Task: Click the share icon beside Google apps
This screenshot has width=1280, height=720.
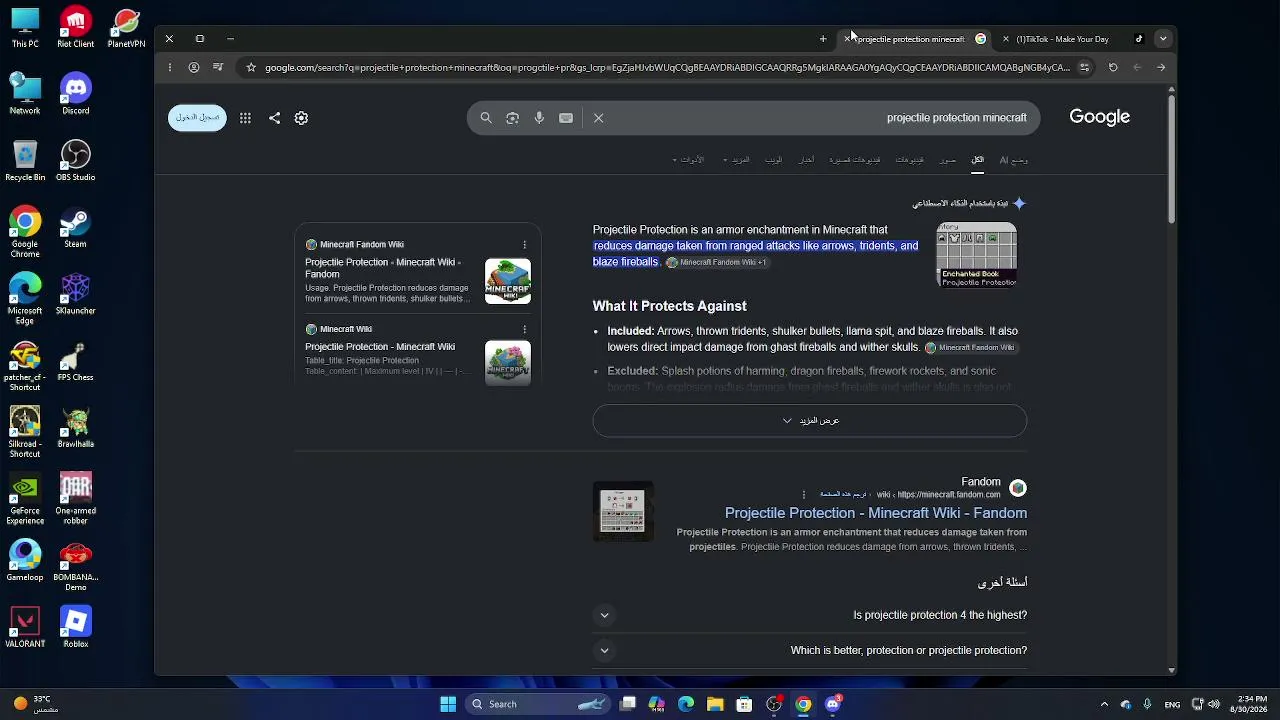Action: pos(274,118)
